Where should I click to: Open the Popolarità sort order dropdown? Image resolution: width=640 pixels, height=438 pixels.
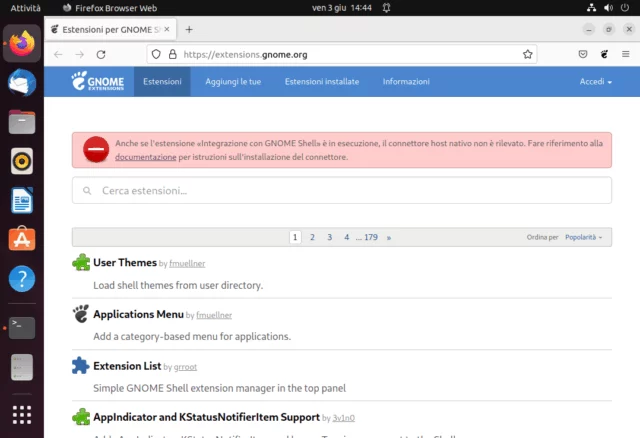(584, 238)
